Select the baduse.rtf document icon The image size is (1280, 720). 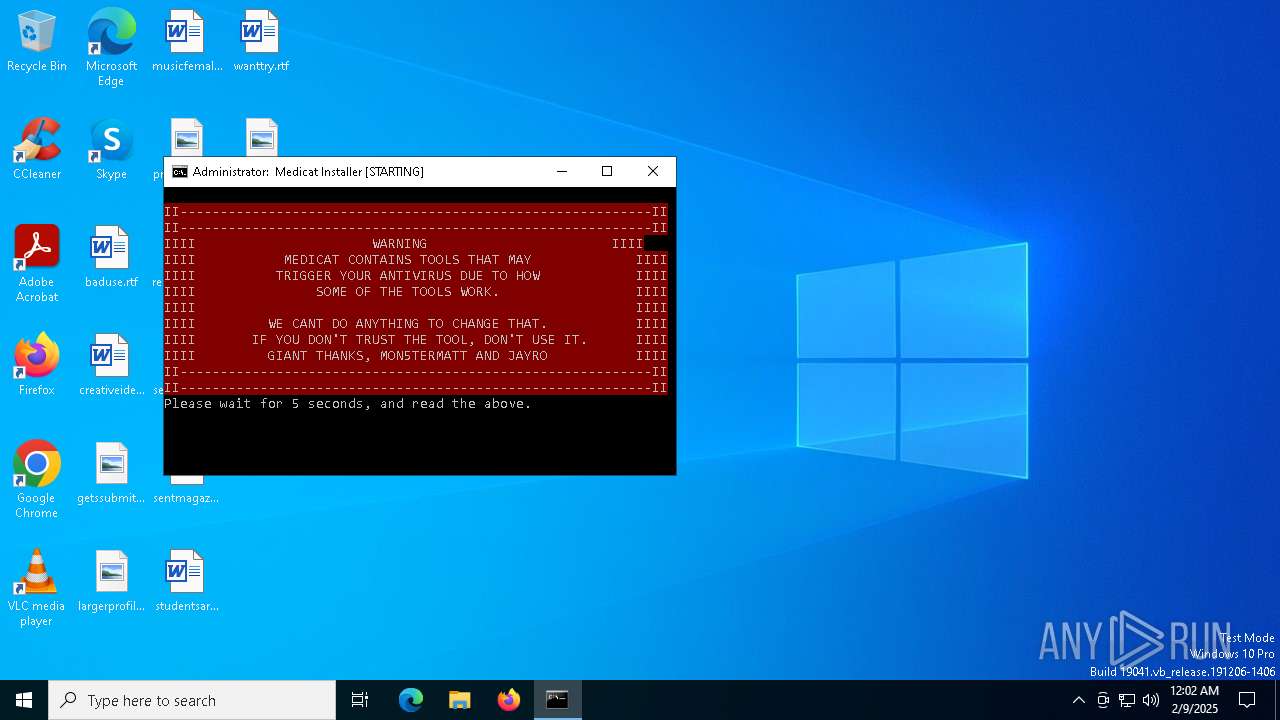111,258
